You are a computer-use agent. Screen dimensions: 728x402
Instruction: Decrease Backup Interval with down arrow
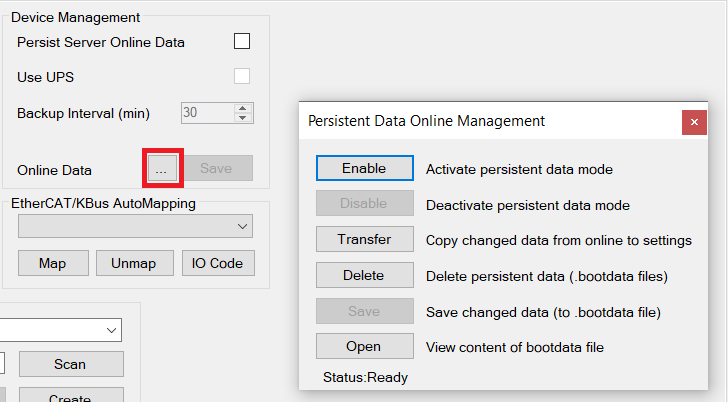(243, 118)
